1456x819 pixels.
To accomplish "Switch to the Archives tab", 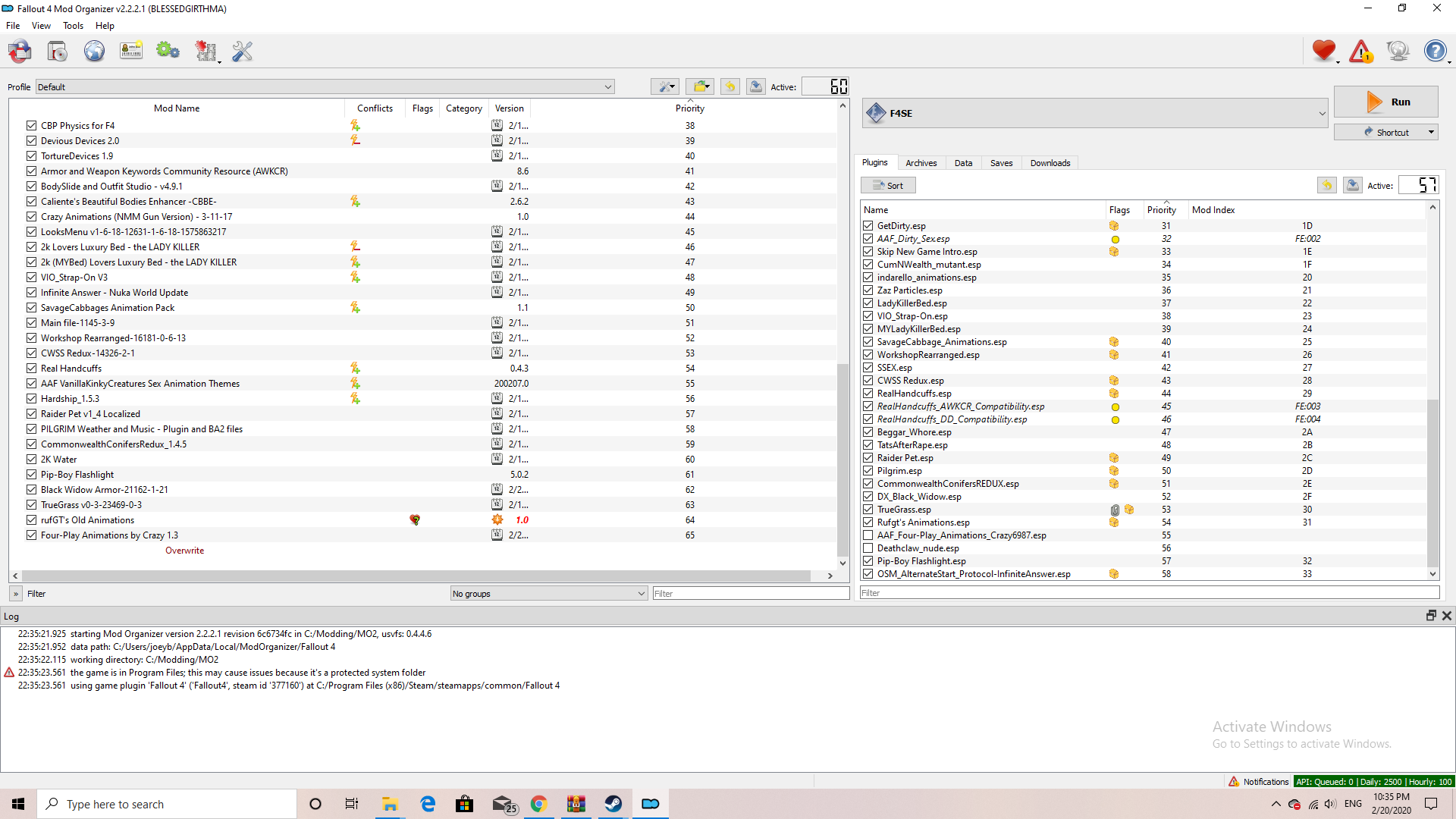I will 921,163.
